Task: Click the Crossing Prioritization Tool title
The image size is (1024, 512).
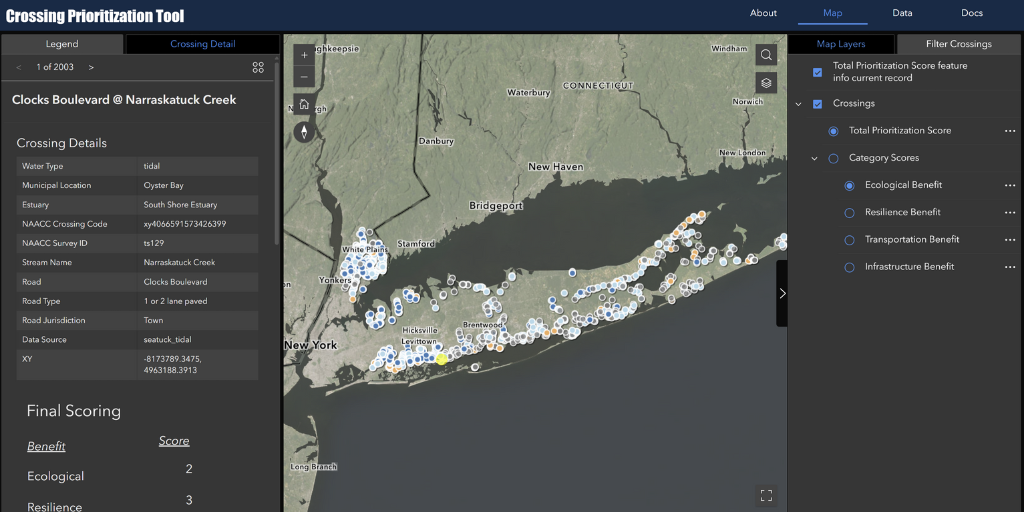Action: 95,16
